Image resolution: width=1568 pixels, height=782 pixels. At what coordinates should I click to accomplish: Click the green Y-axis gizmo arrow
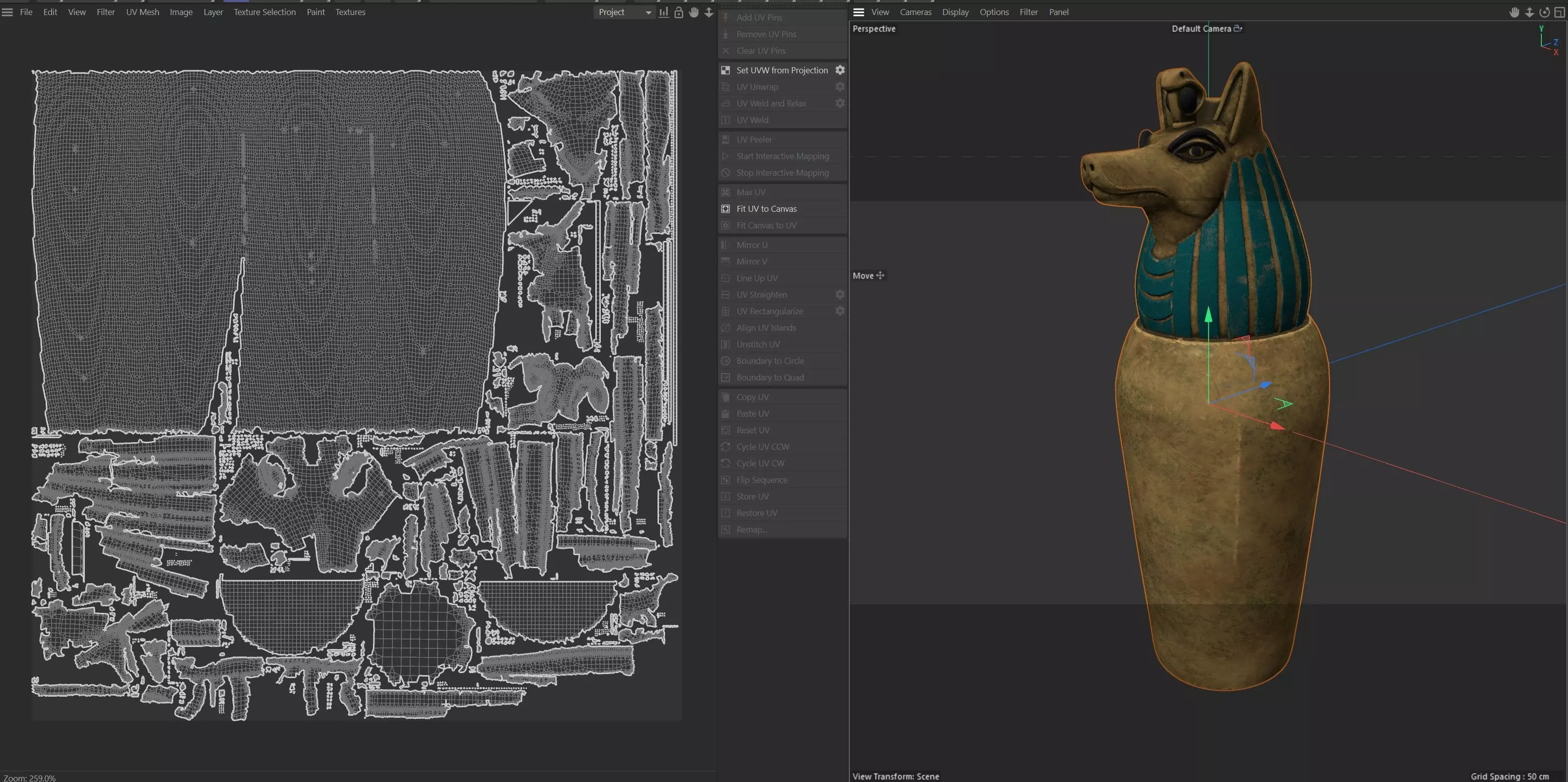click(1208, 315)
